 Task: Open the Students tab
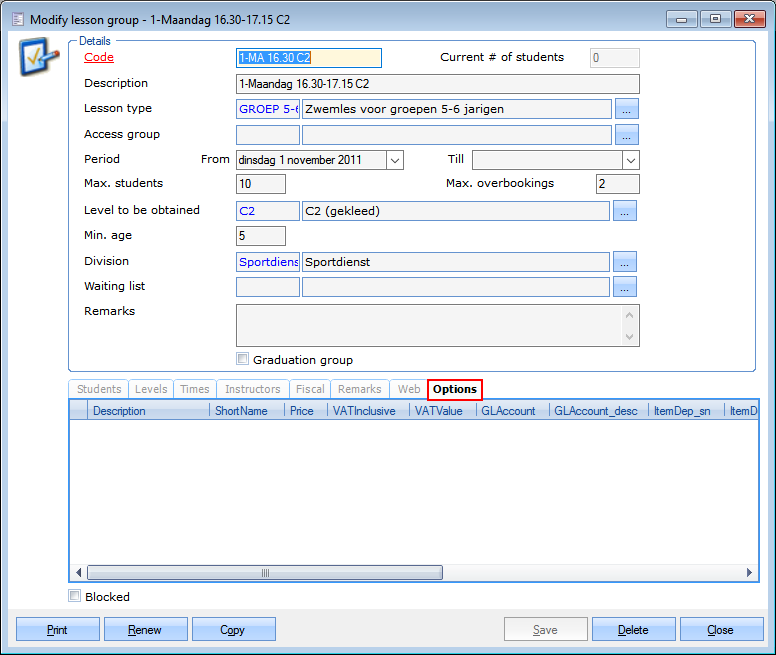tap(99, 389)
